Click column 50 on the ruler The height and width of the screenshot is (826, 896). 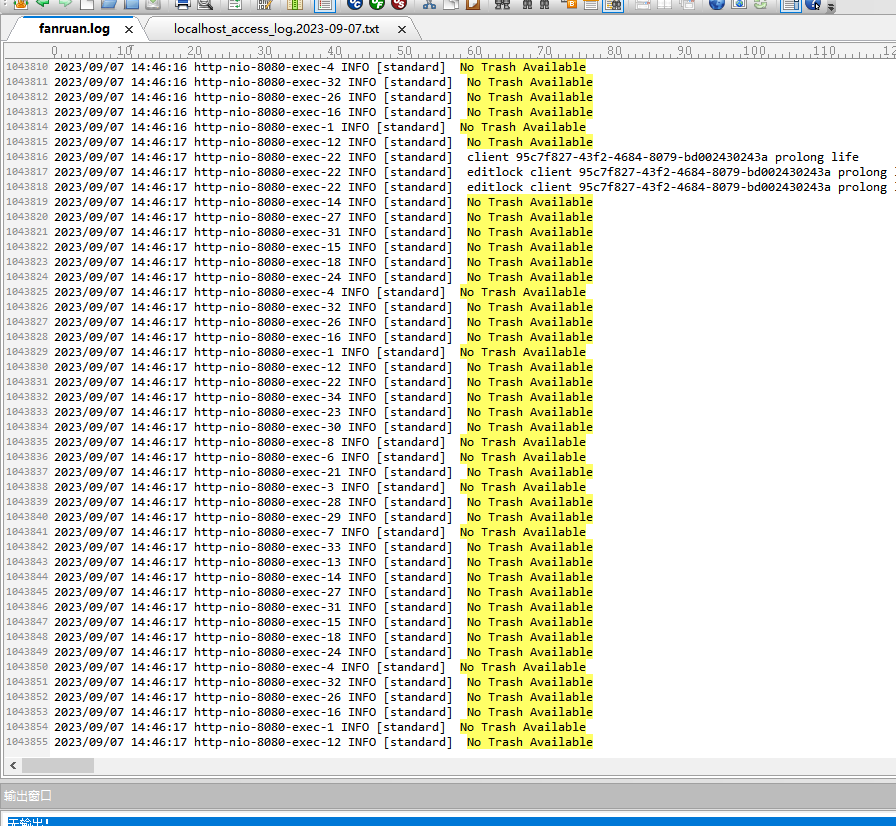click(x=405, y=51)
